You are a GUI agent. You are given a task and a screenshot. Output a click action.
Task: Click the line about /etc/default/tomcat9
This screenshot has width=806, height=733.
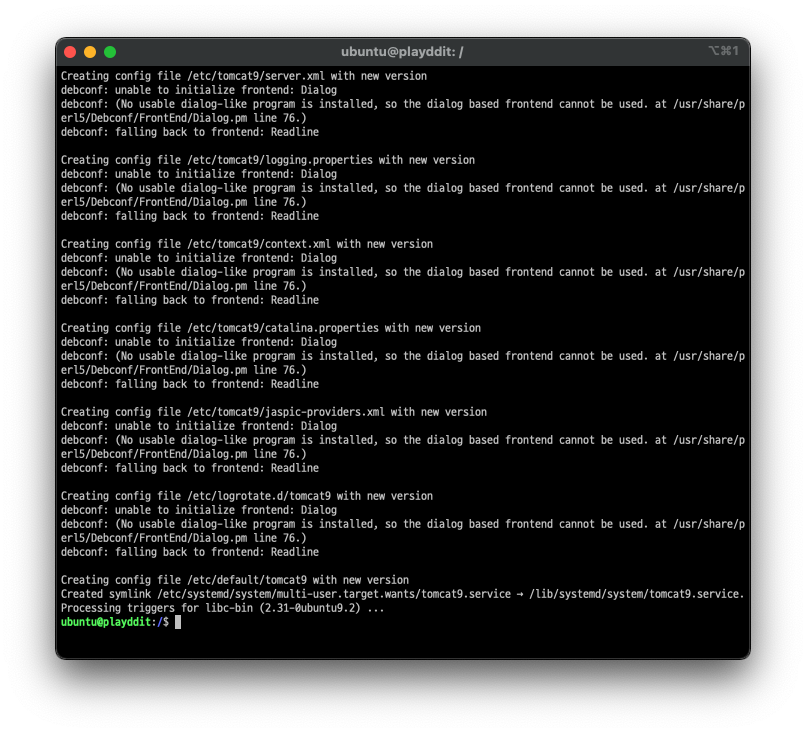235,580
